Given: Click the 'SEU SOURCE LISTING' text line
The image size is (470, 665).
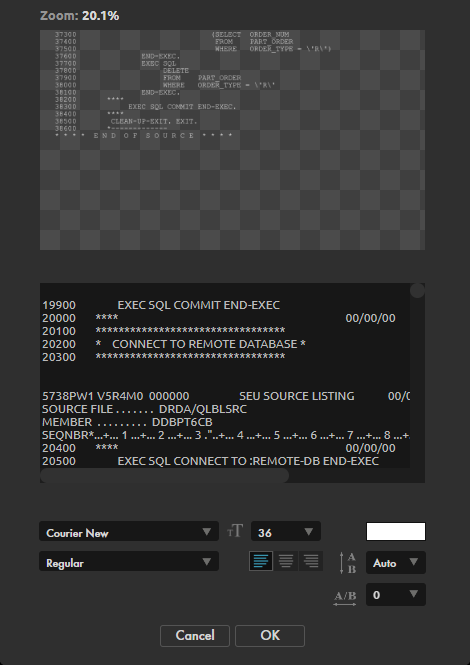Looking at the screenshot, I should (297, 396).
